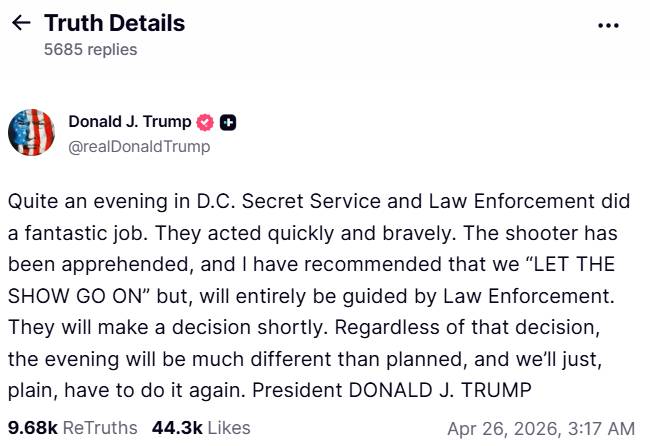Click the Truth Details header title
650x446 pixels.
pos(114,24)
